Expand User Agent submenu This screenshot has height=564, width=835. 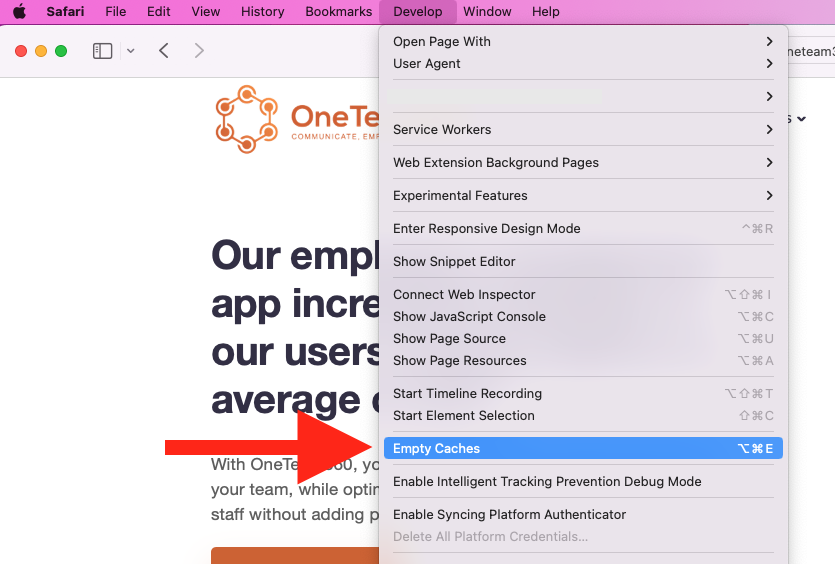pyautogui.click(x=583, y=63)
